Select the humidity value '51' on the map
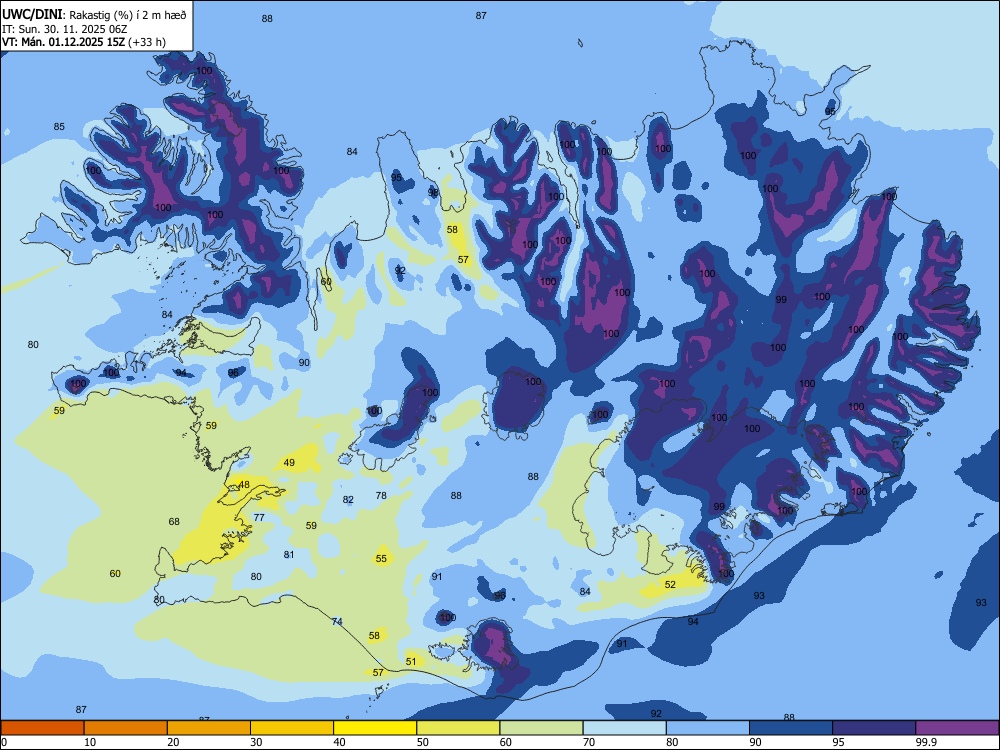Screen dimensions: 1000x750 point(411,661)
